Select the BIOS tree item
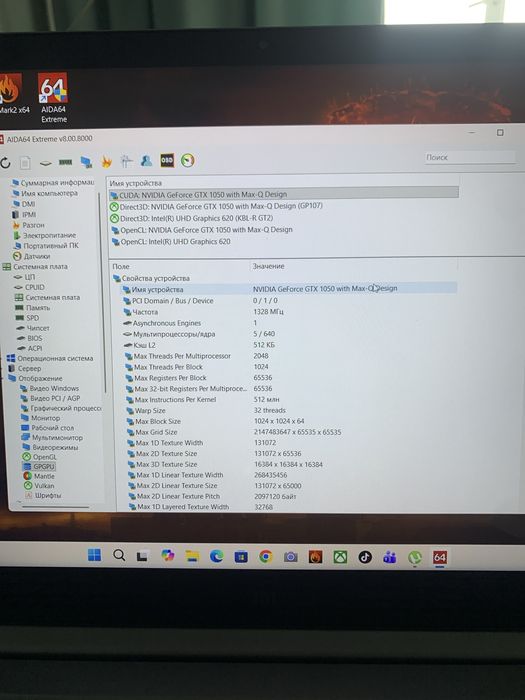525x700 pixels. [x=29, y=338]
